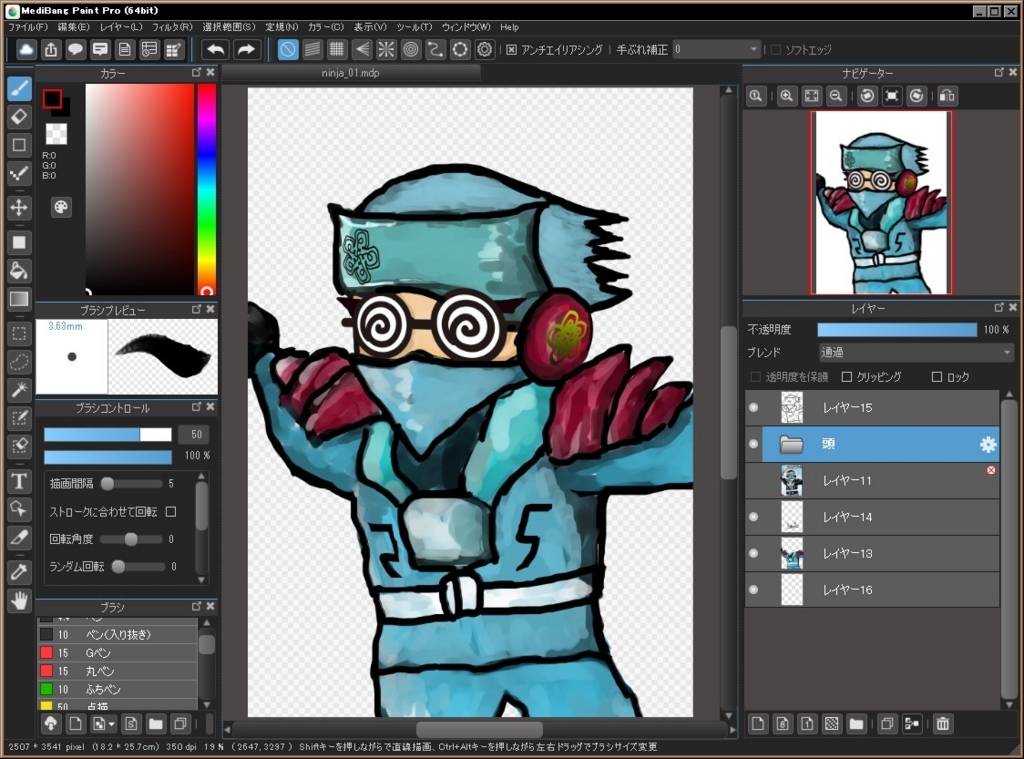This screenshot has width=1024, height=759.
Task: Select レイヤー11 in layer list
Action: coord(872,481)
